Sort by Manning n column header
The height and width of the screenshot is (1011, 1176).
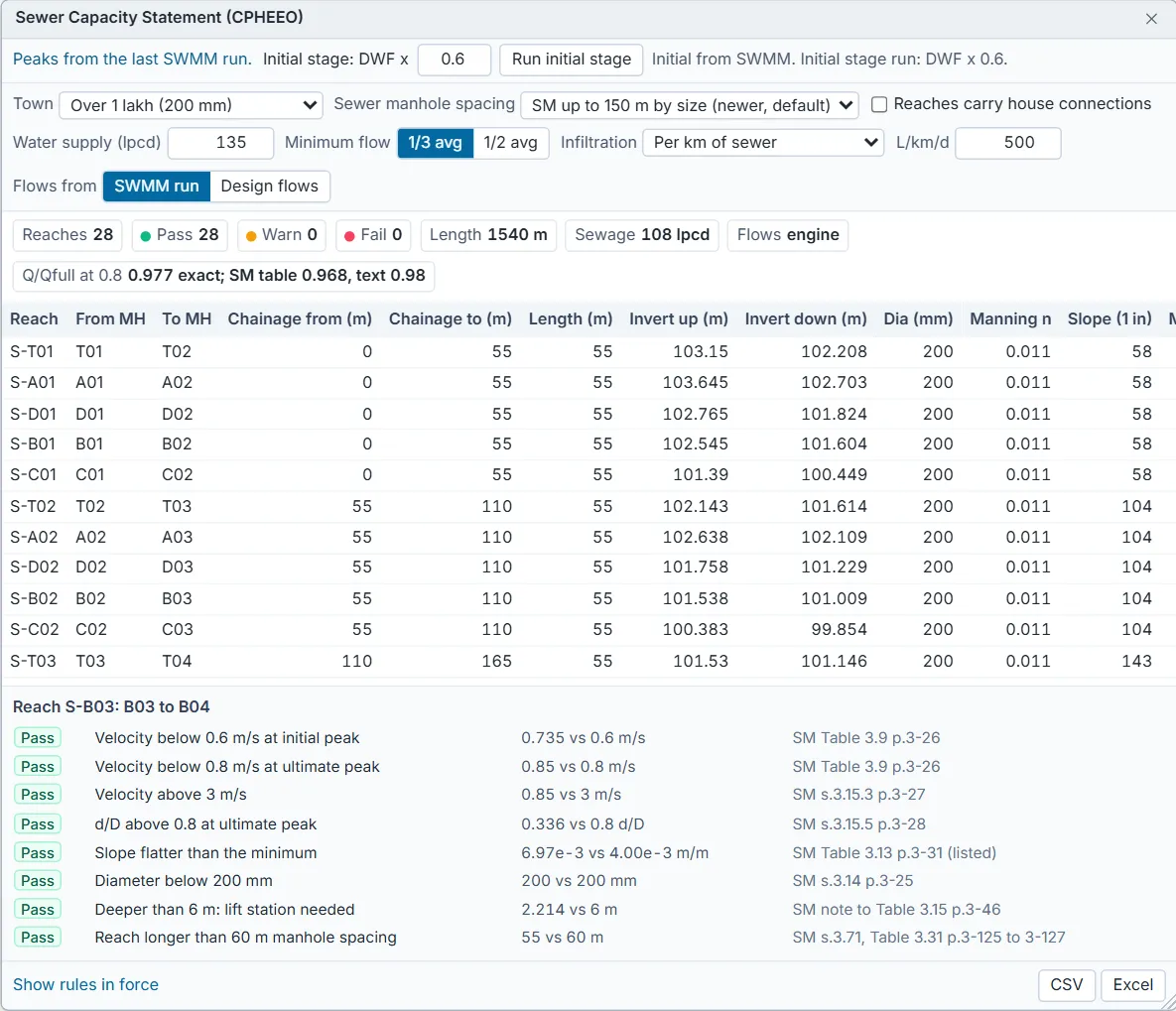pos(1010,318)
